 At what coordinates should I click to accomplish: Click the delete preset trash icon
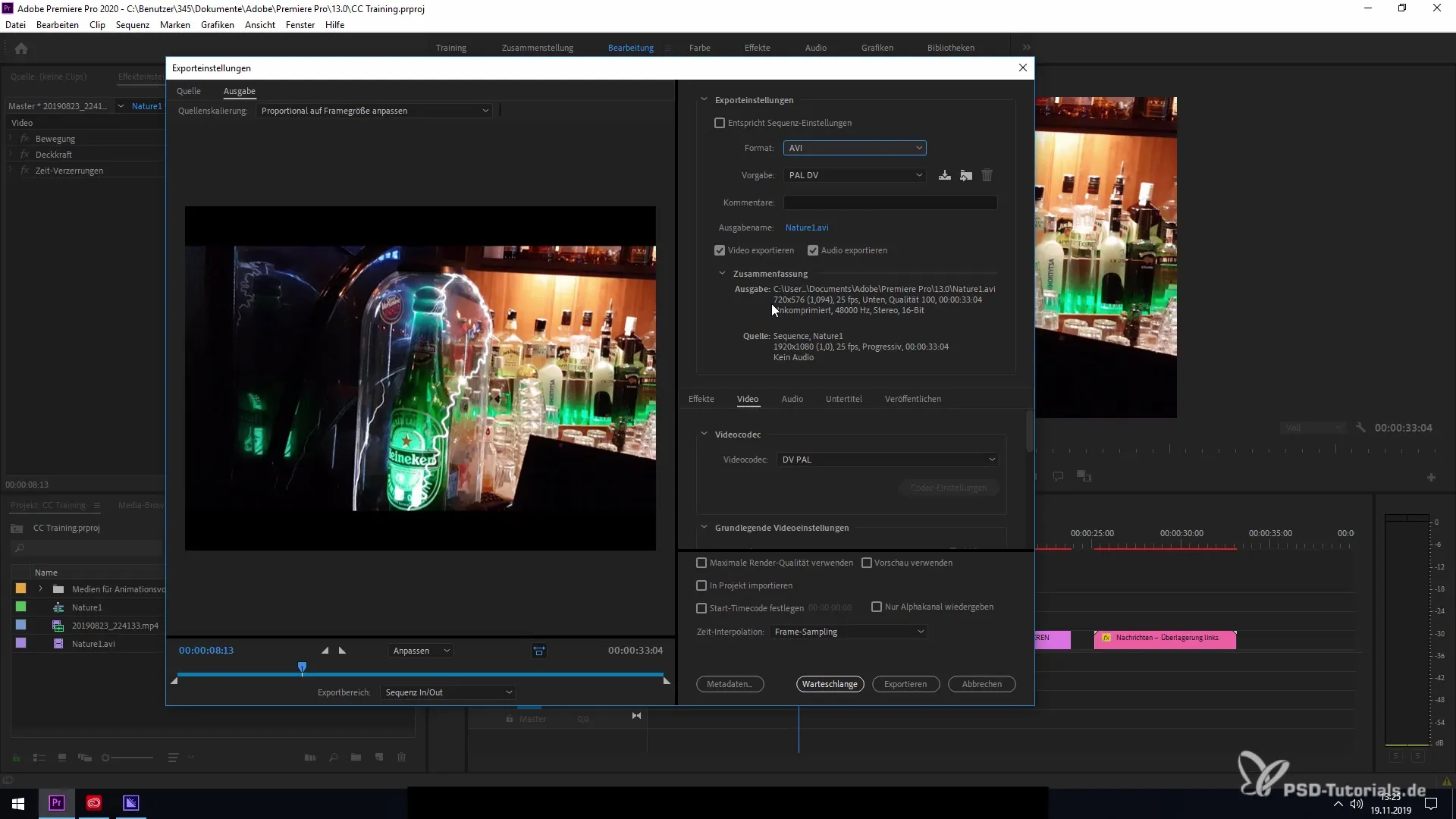click(x=987, y=175)
